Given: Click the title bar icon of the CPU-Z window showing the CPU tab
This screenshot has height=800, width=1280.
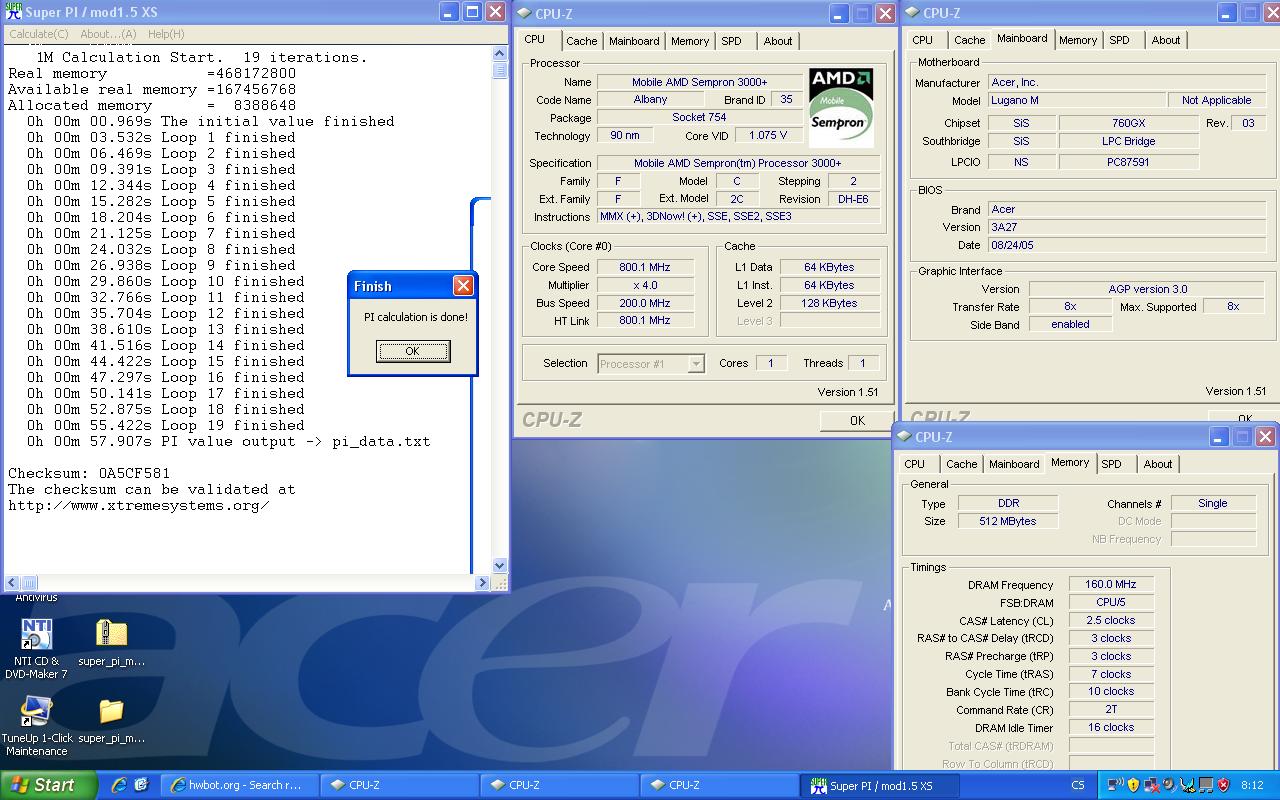Looking at the screenshot, I should click(524, 13).
